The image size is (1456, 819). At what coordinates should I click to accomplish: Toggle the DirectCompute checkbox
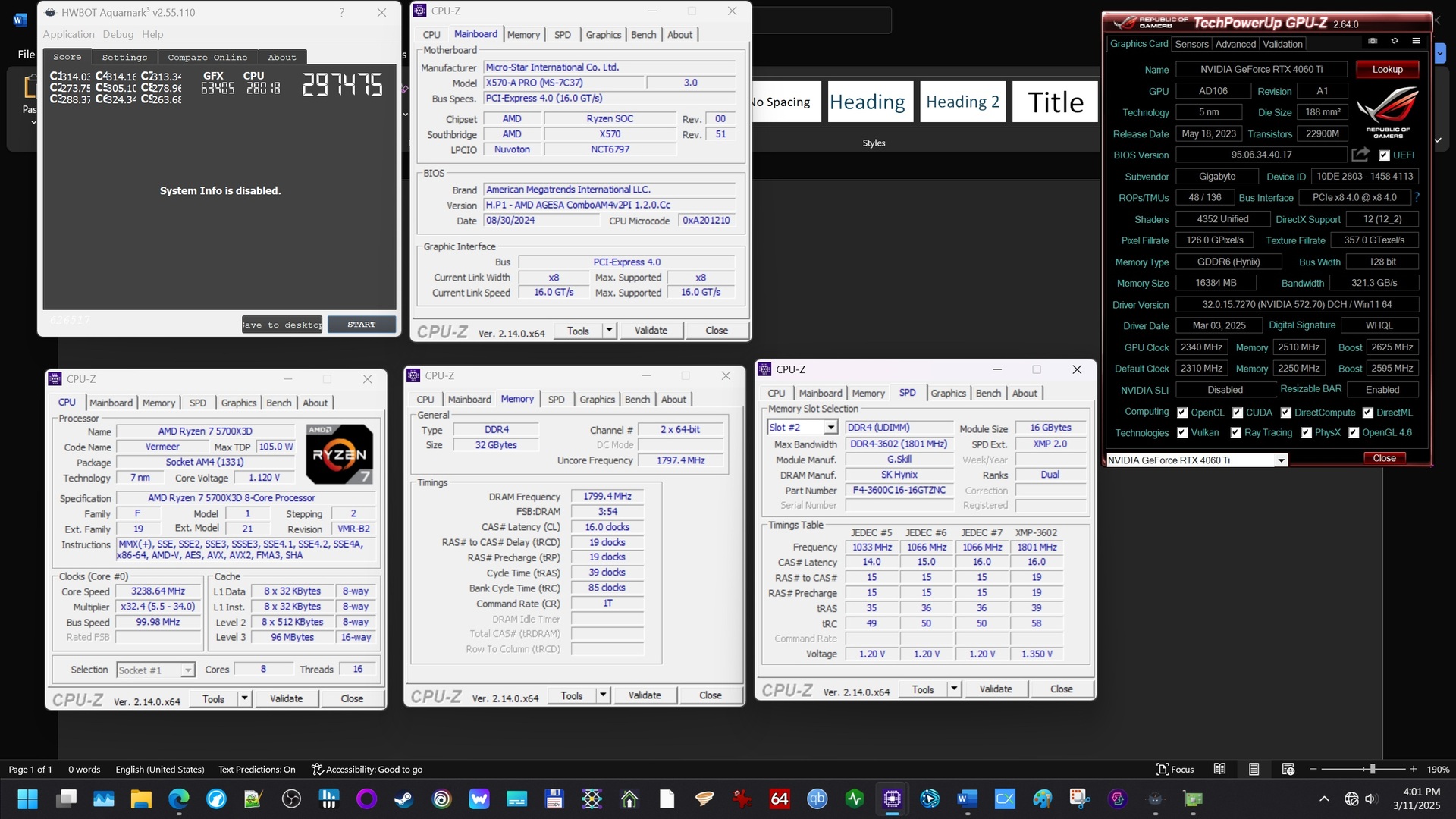[1286, 413]
